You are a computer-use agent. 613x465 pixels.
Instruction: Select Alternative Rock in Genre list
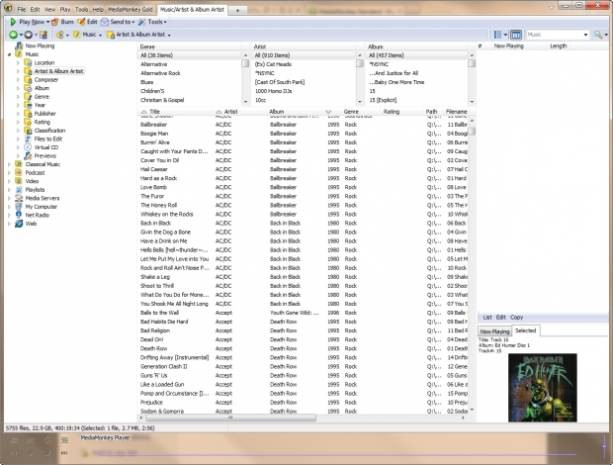tap(160, 73)
